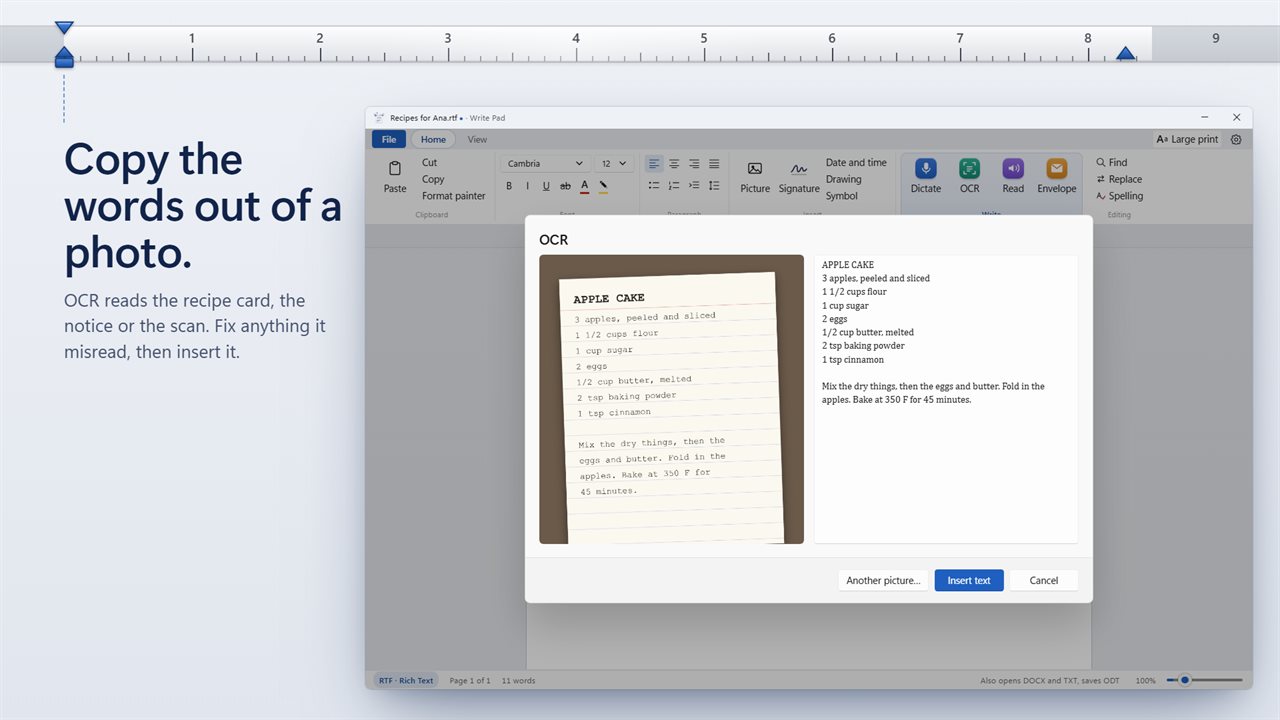Insert Date and time
The height and width of the screenshot is (720, 1280).
pos(856,162)
